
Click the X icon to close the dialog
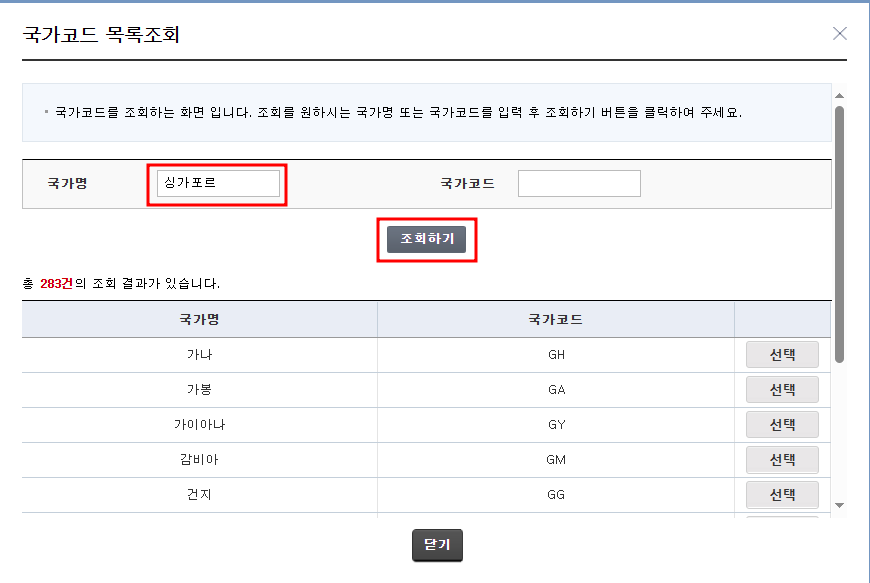point(838,33)
